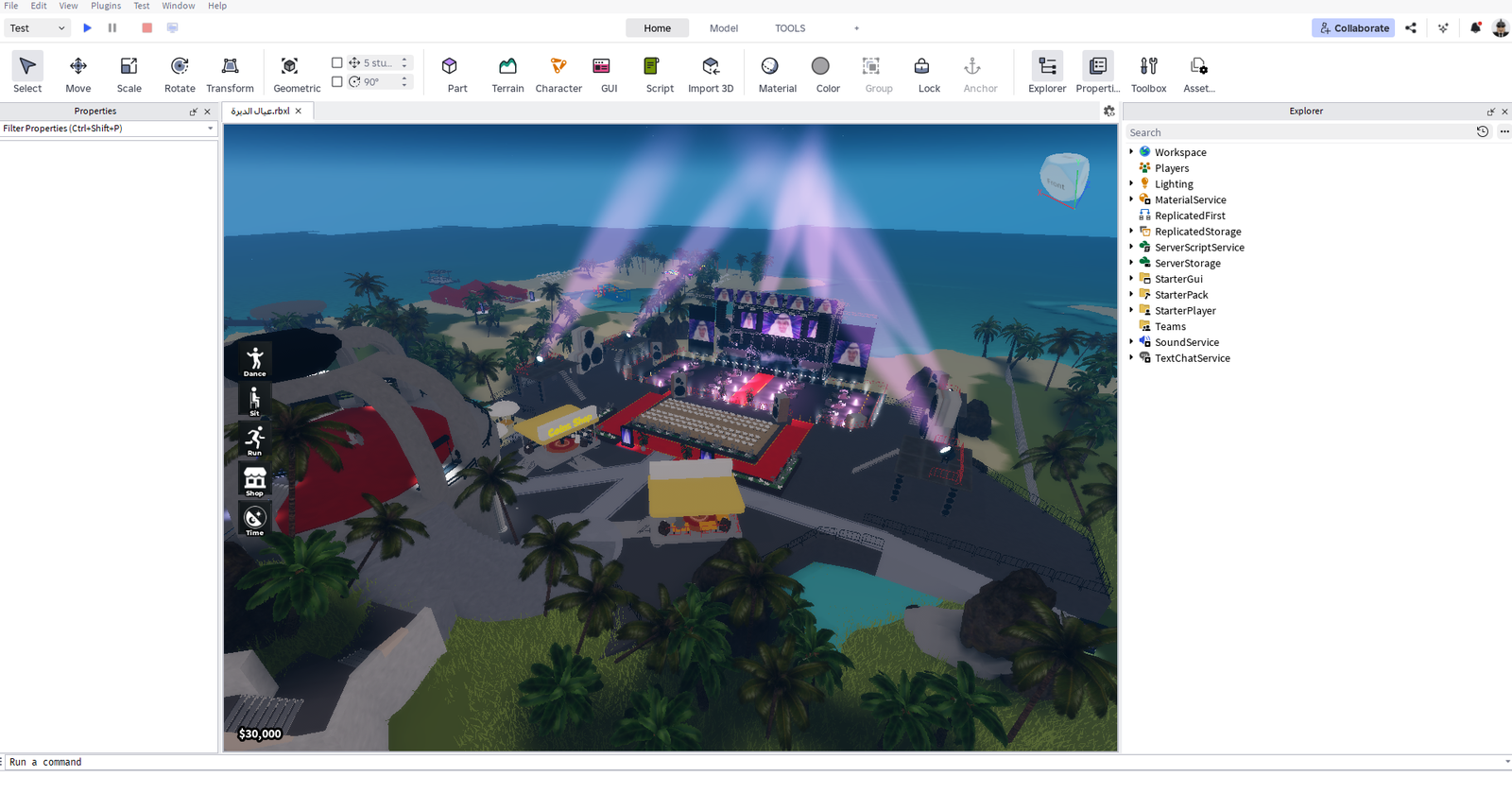Open the Plugins menu
The image size is (1512, 794).
coord(106,6)
